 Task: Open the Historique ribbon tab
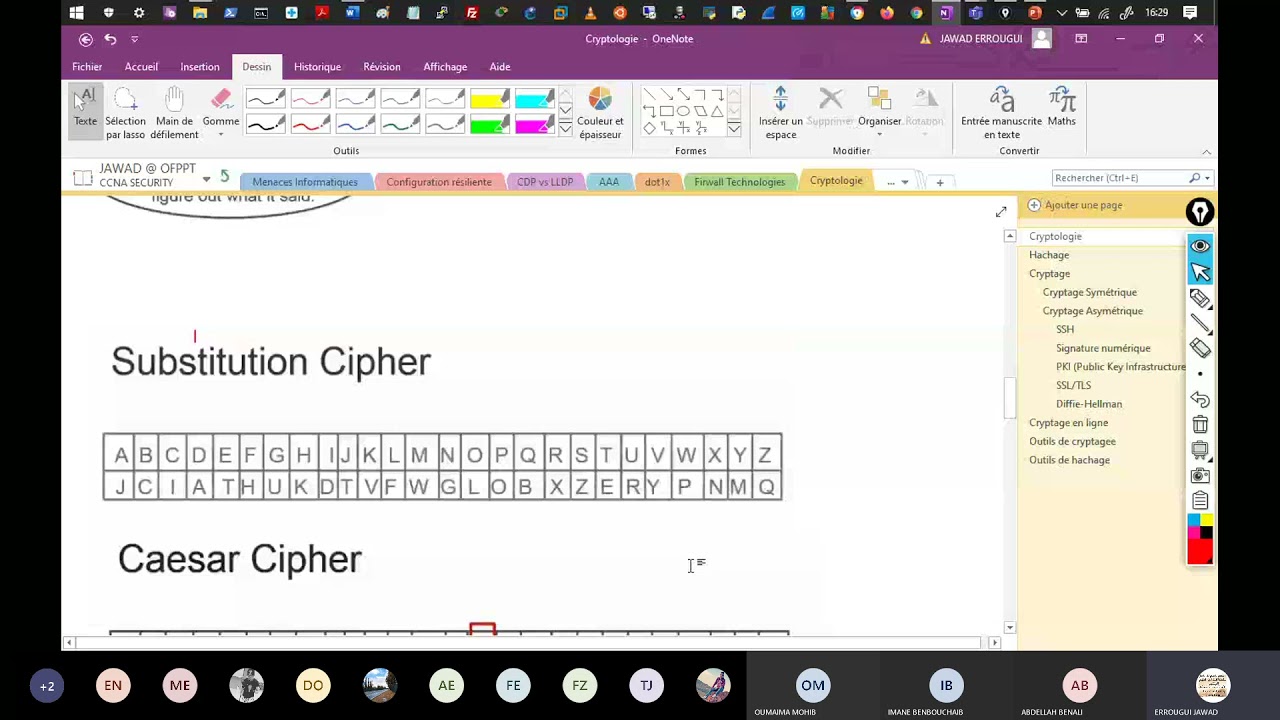point(317,67)
